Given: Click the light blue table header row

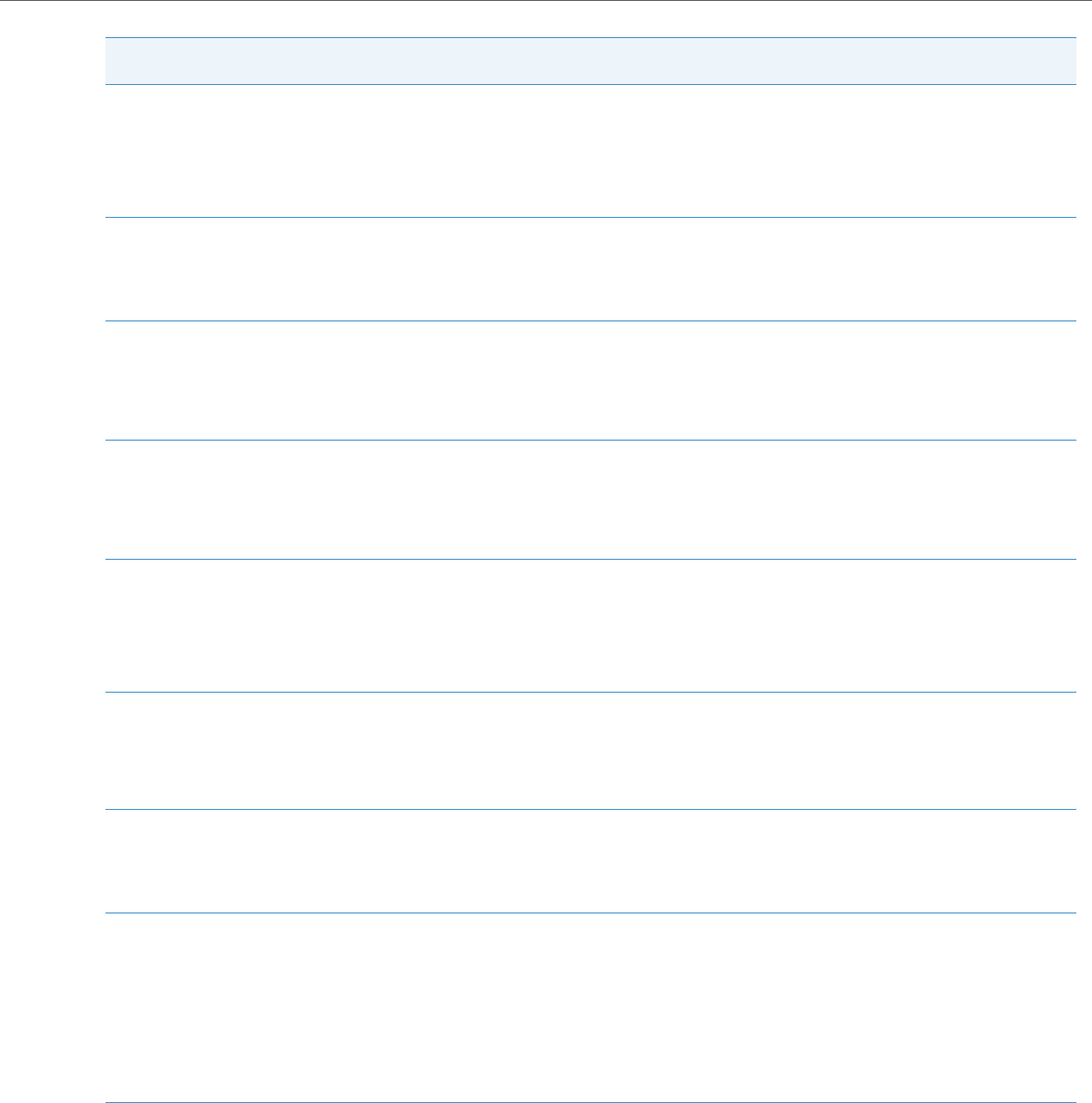Looking at the screenshot, I should click(x=591, y=62).
